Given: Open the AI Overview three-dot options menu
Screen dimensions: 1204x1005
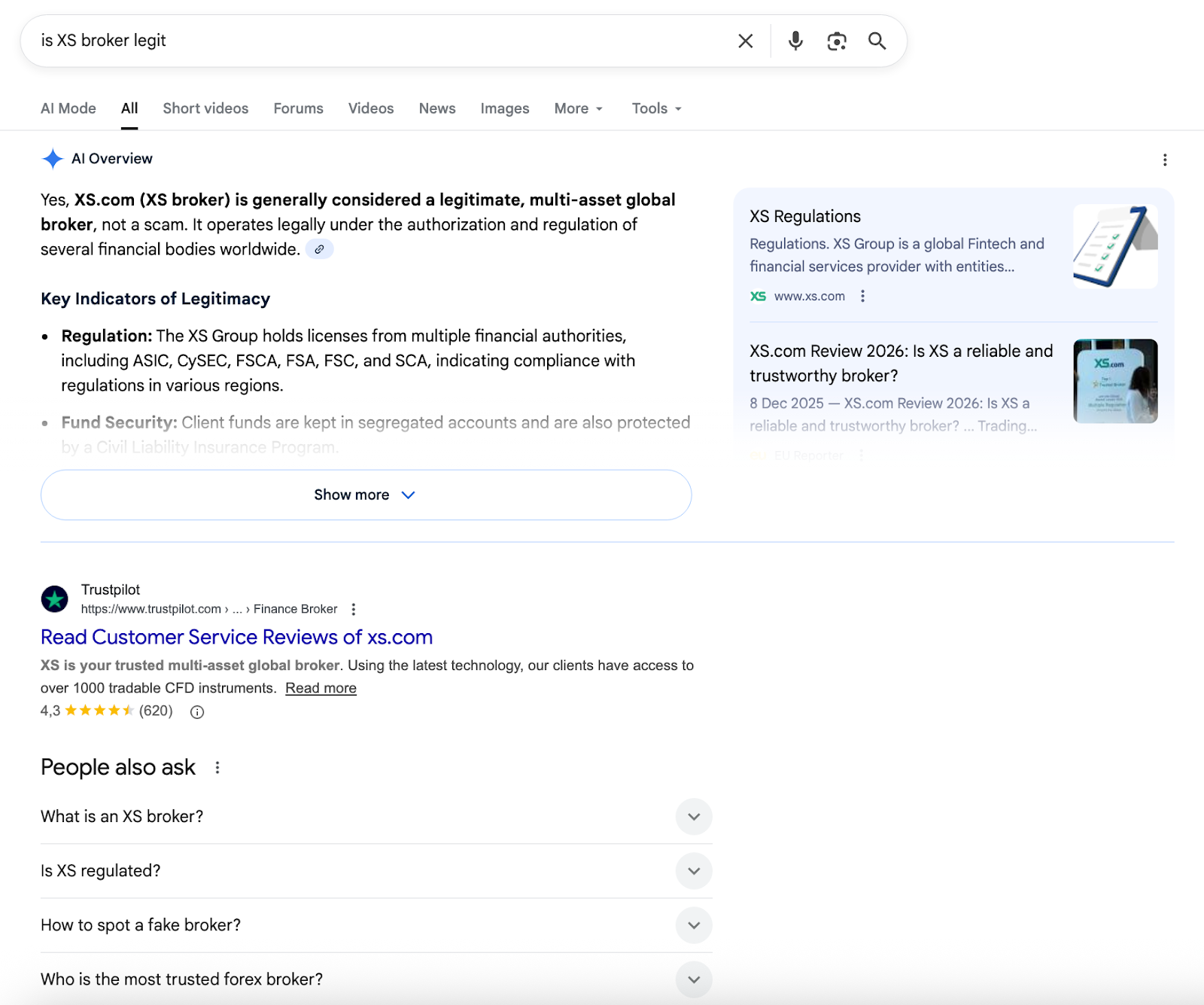Looking at the screenshot, I should point(1164,160).
